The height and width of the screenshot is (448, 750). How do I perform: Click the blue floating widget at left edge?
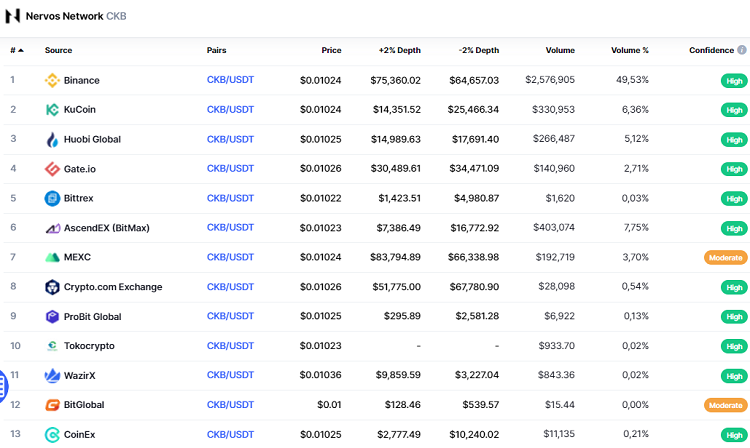click(3, 385)
